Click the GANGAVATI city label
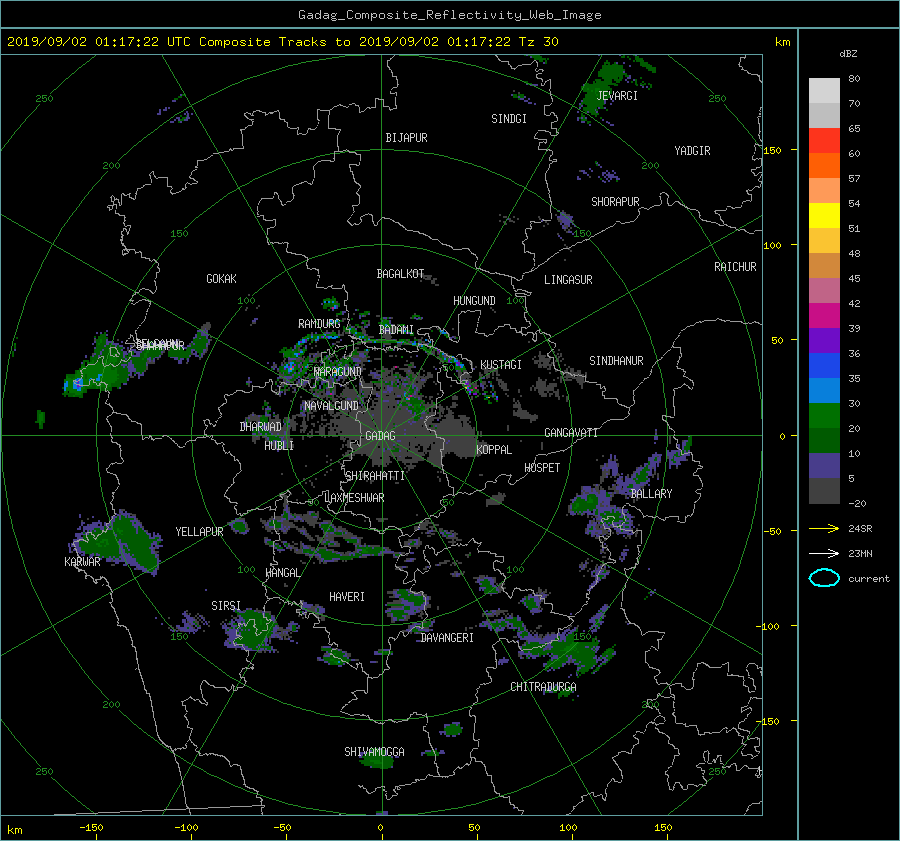Image resolution: width=900 pixels, height=841 pixels. [x=571, y=433]
